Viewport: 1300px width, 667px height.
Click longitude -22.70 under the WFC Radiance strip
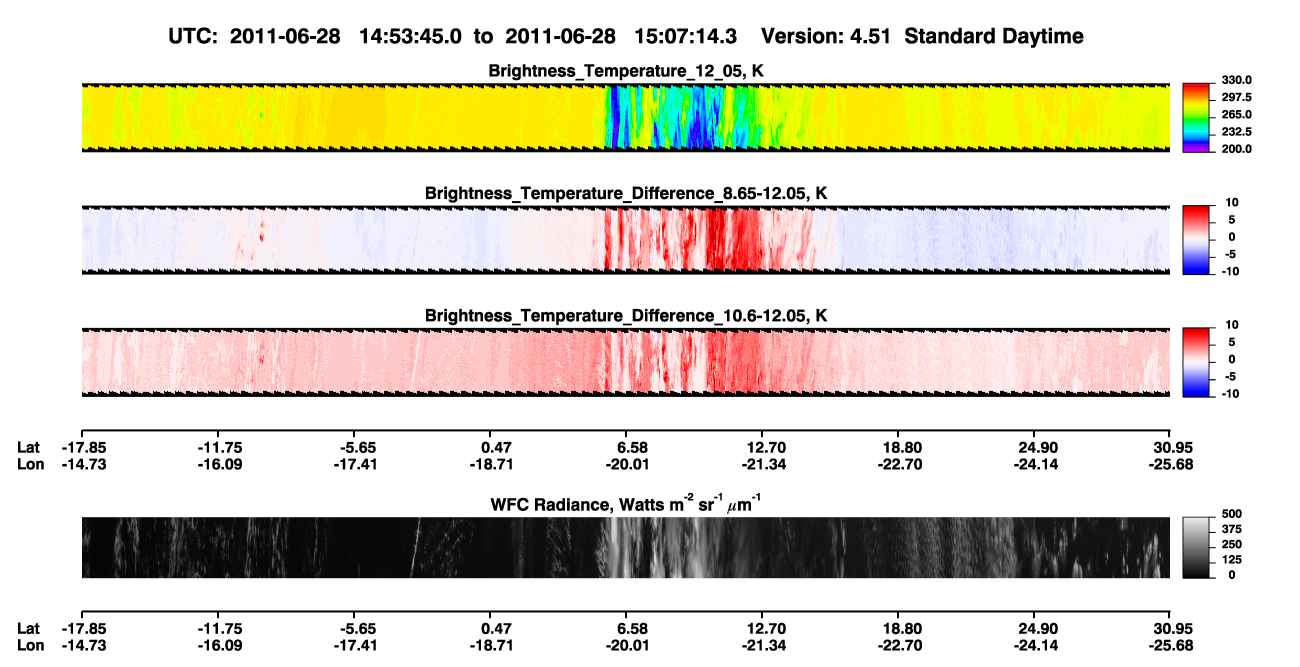[900, 645]
